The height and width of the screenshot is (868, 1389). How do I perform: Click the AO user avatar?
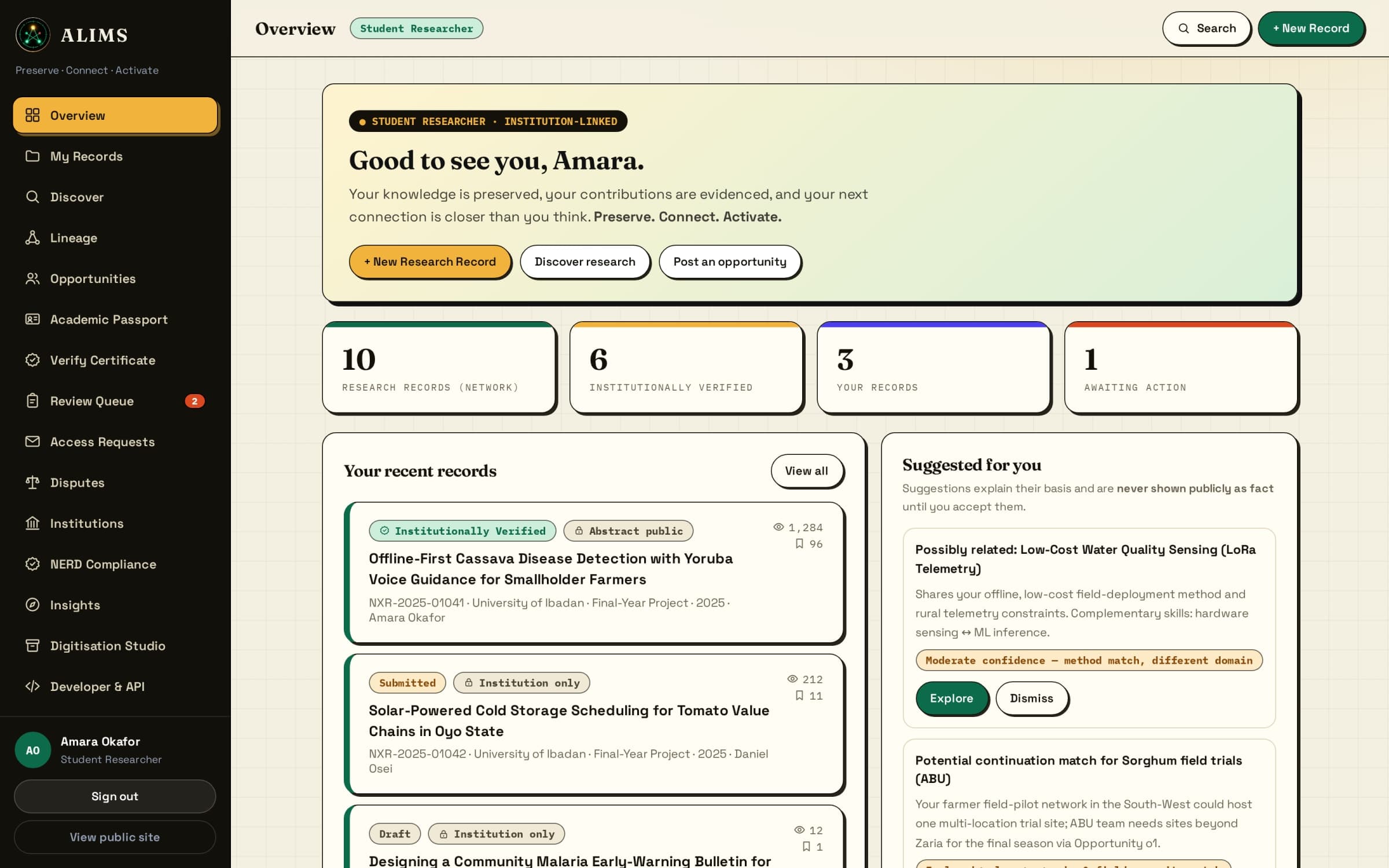pos(33,750)
